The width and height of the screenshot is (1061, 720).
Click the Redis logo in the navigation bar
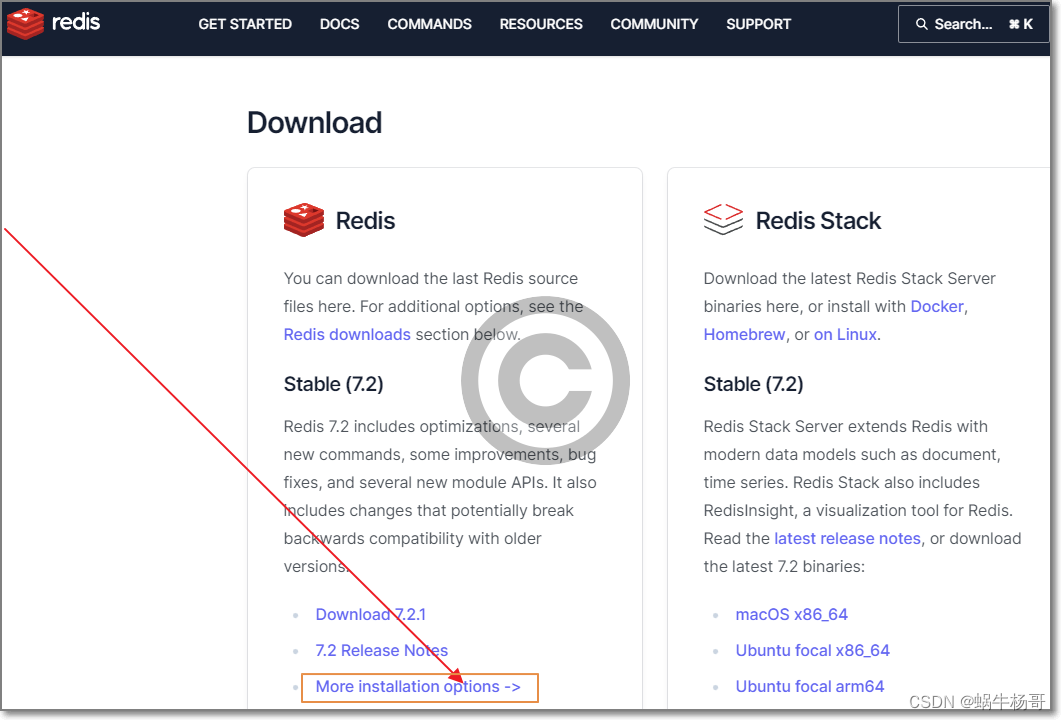coord(53,23)
